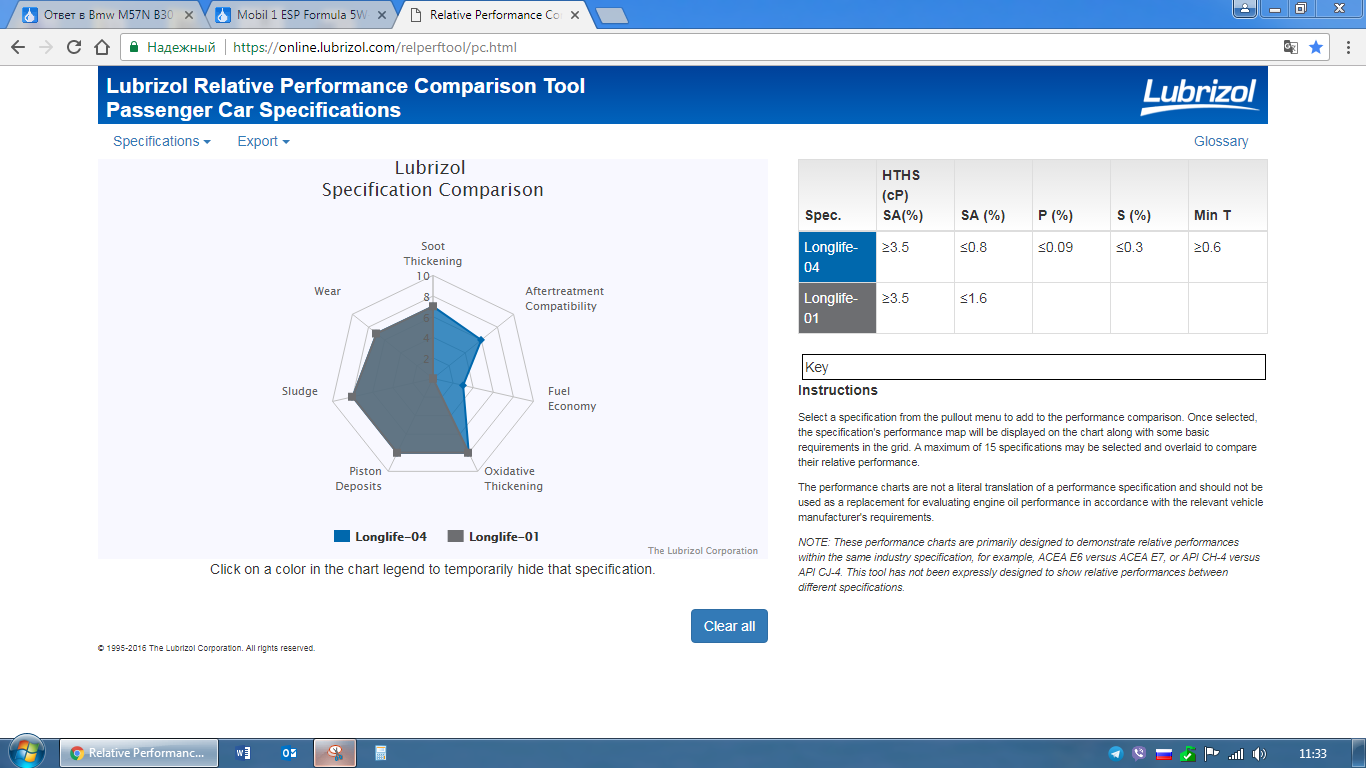Click the 'Instructions' heading
The width and height of the screenshot is (1366, 768).
tap(838, 390)
